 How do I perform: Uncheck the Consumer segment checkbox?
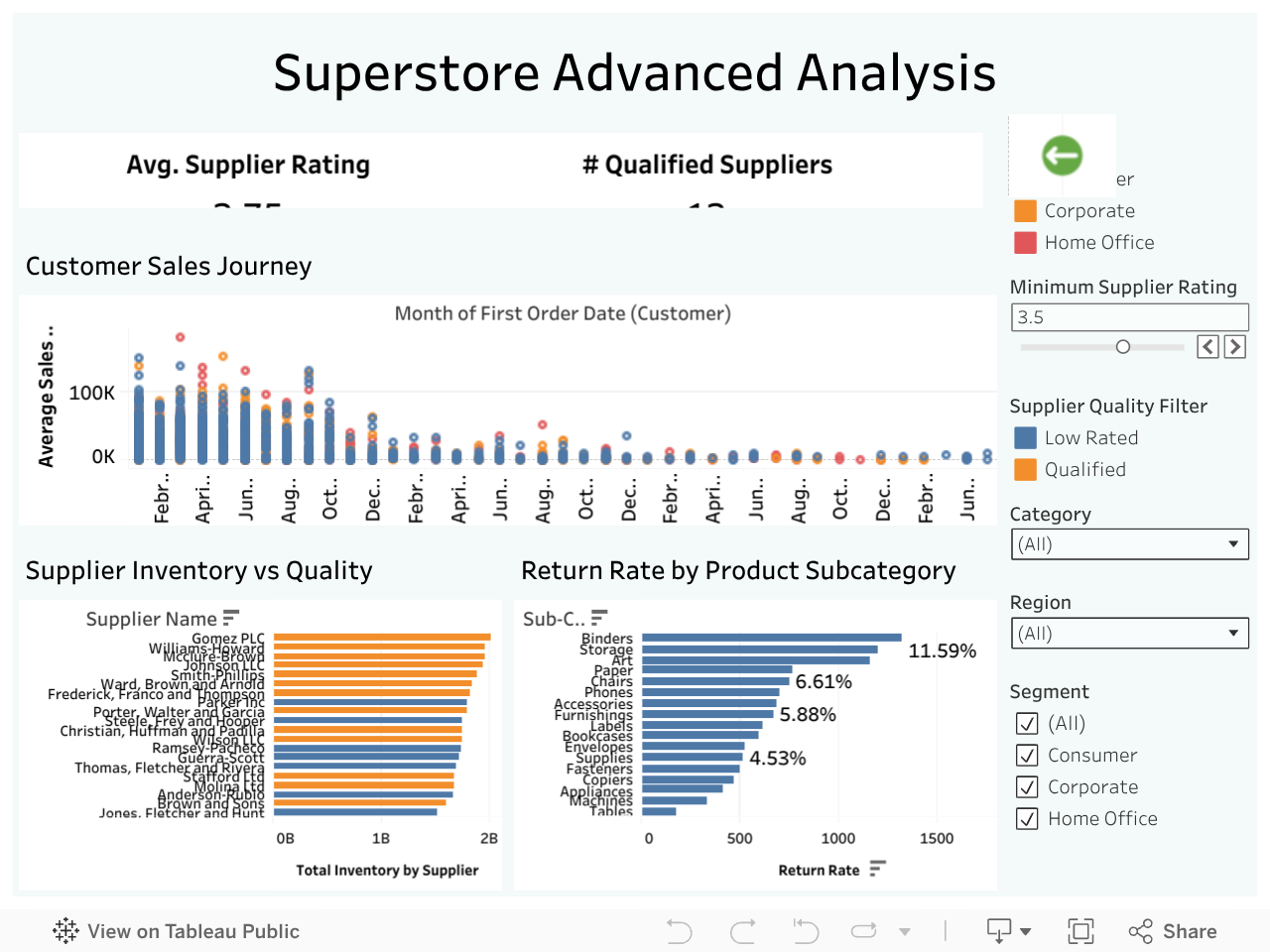[1028, 755]
